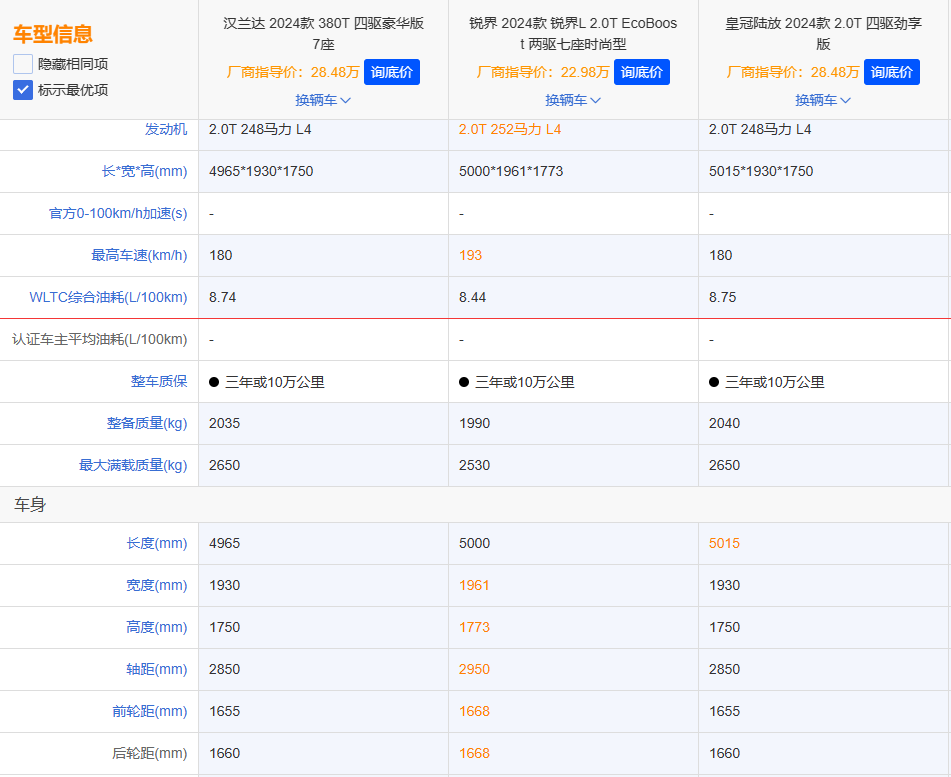
Task: Click the 后轮距(mm) row label
Action: tap(150, 753)
